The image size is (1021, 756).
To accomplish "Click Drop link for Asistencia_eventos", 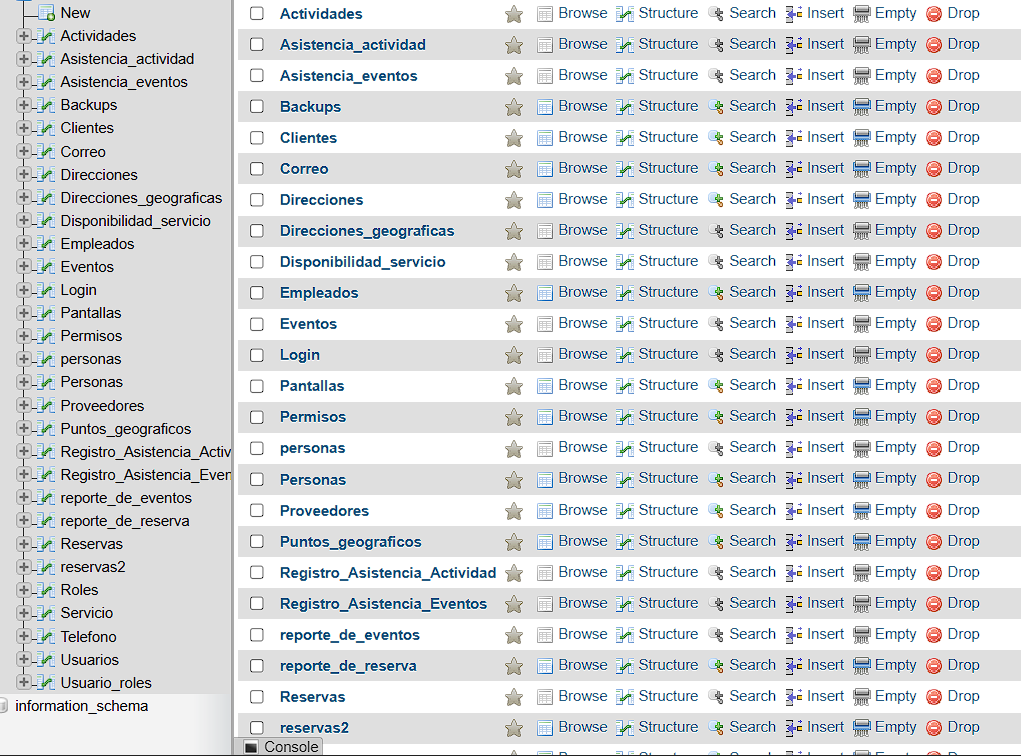I will [x=963, y=75].
